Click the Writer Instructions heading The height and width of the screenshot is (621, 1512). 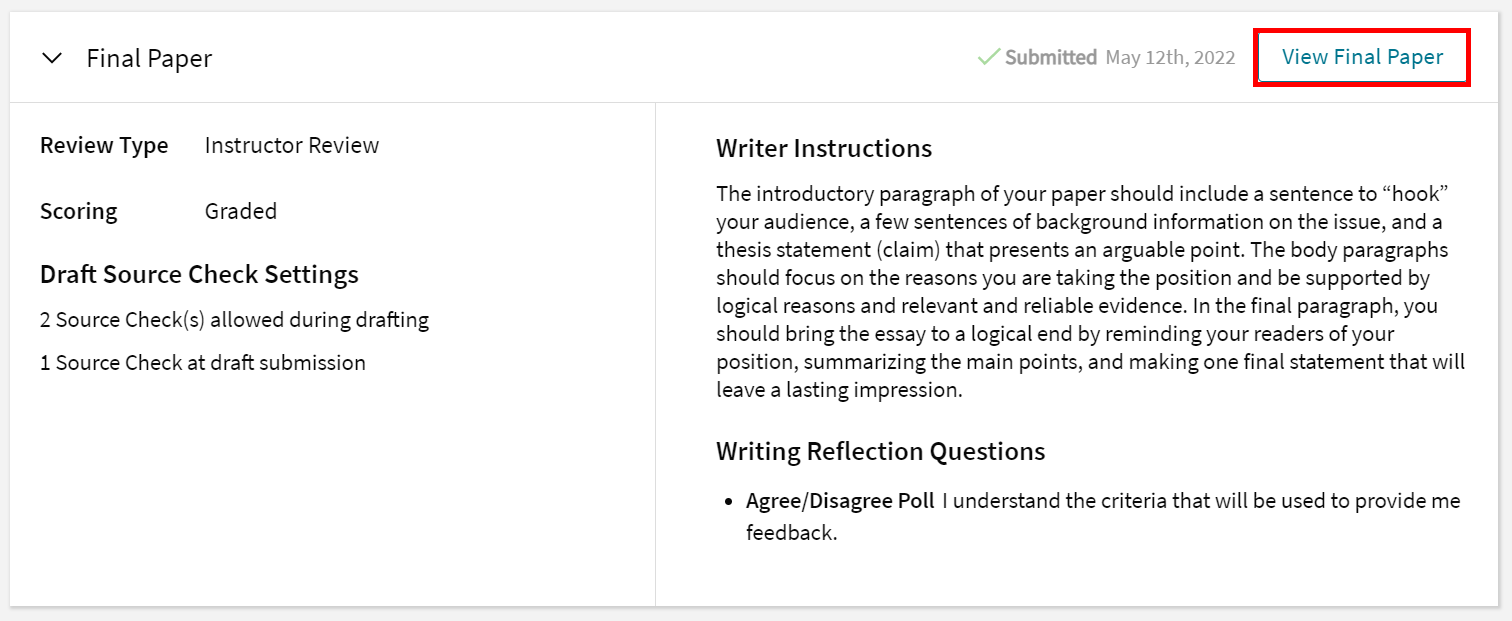tap(823, 147)
